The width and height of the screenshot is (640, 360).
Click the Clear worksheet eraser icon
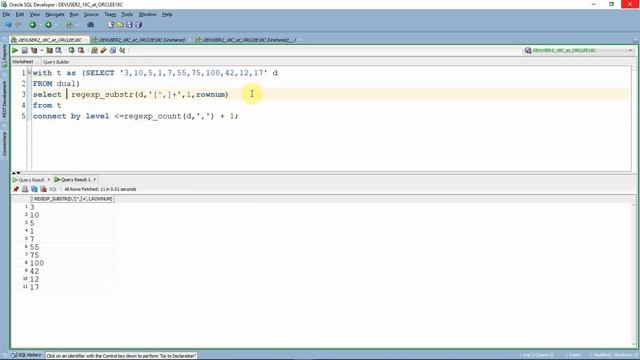(x=113, y=50)
